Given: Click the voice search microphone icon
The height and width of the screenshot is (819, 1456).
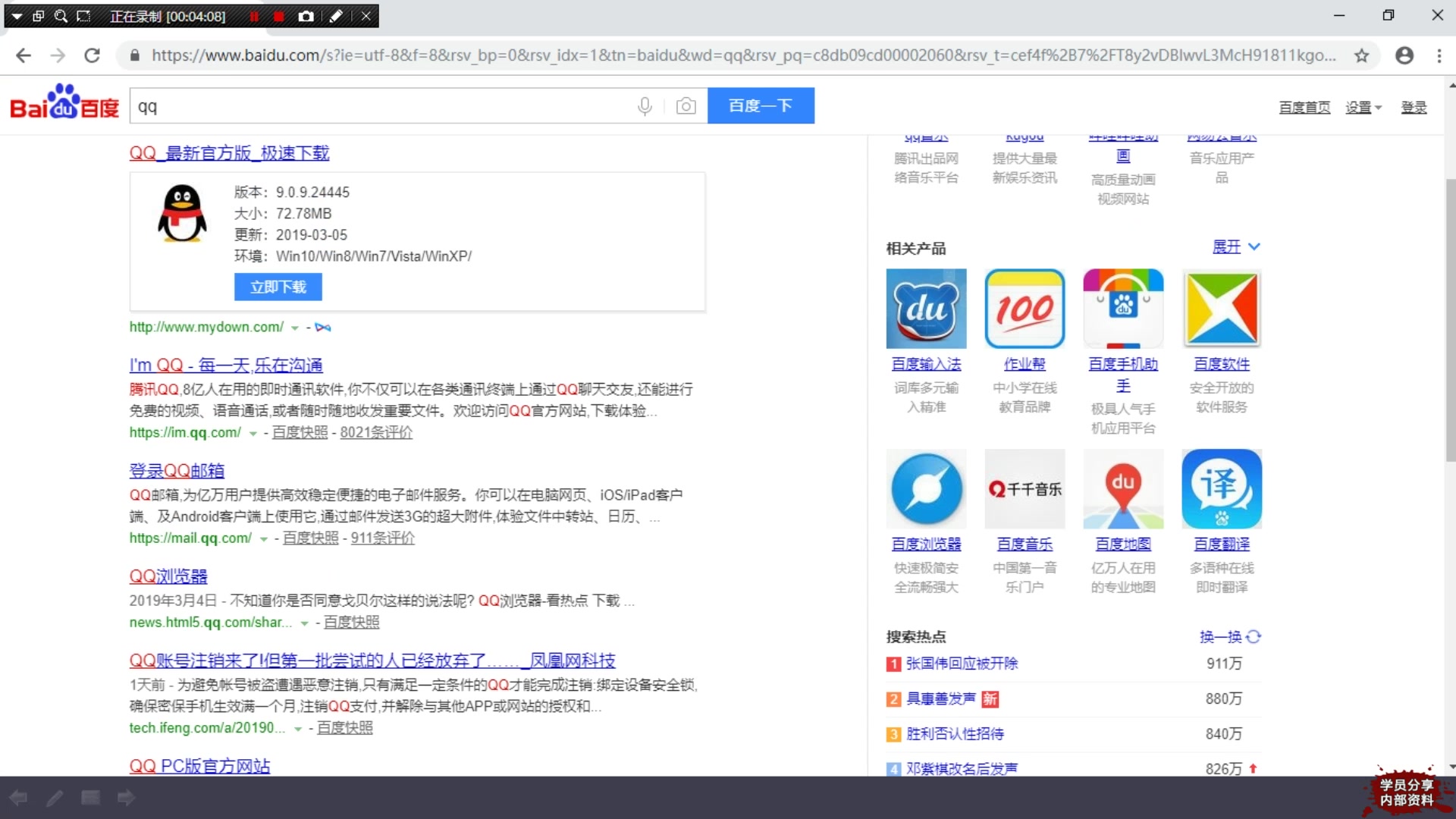Looking at the screenshot, I should pyautogui.click(x=645, y=106).
